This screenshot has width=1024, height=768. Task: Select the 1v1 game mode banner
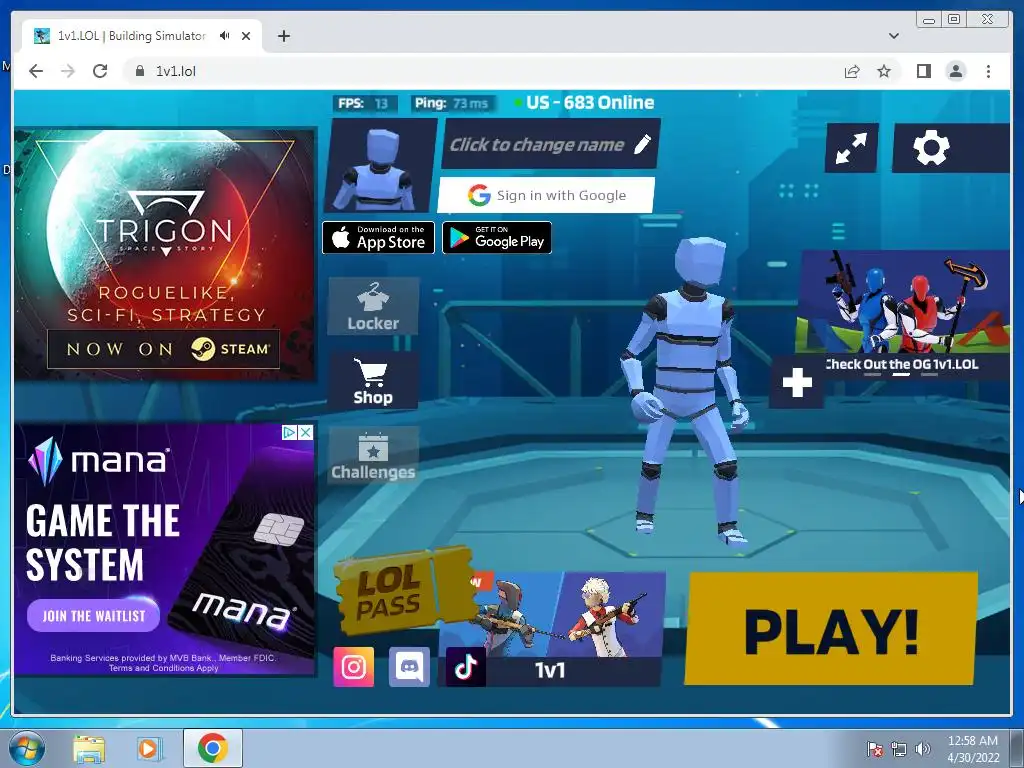click(x=552, y=630)
